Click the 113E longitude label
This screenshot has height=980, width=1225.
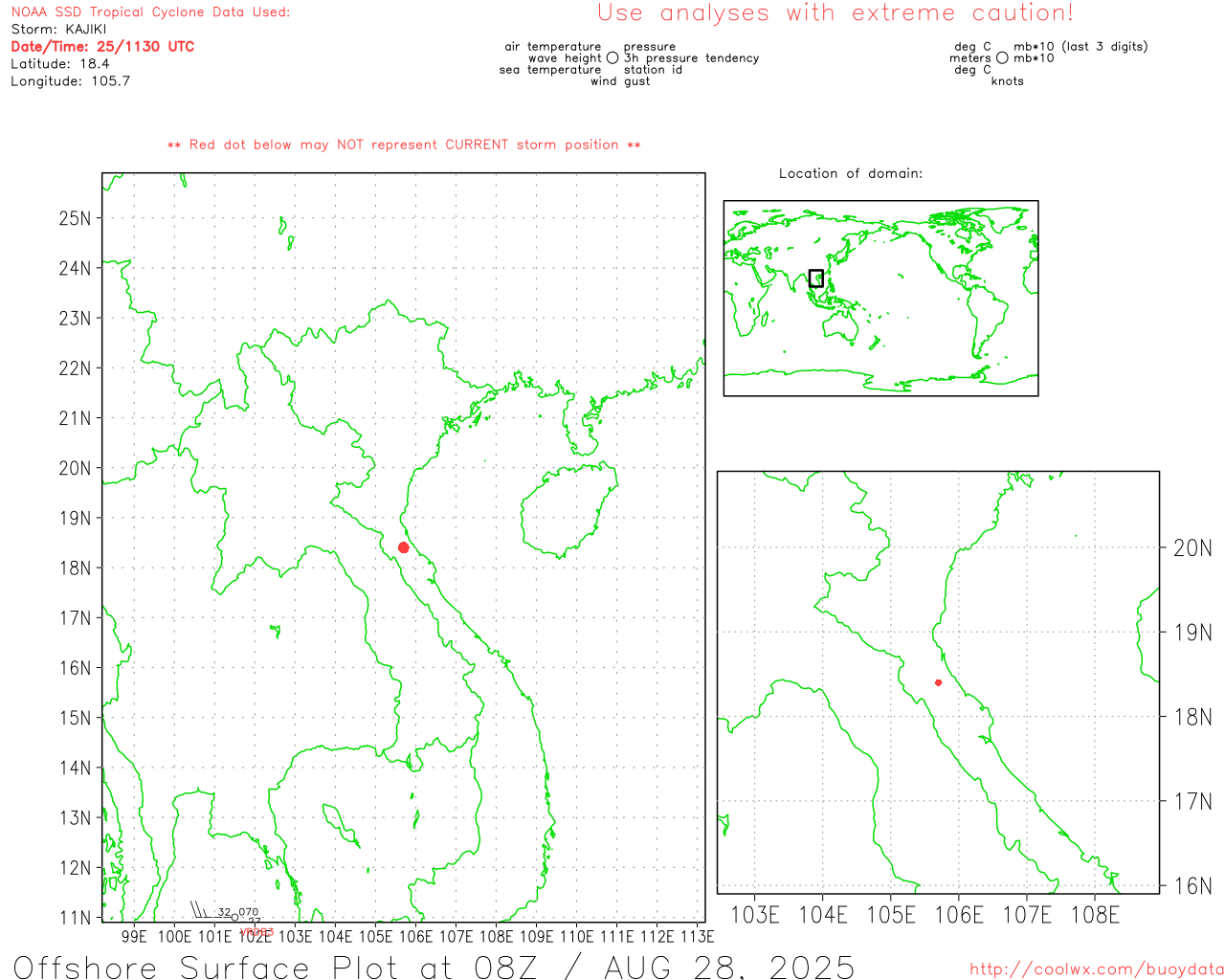coord(697,937)
